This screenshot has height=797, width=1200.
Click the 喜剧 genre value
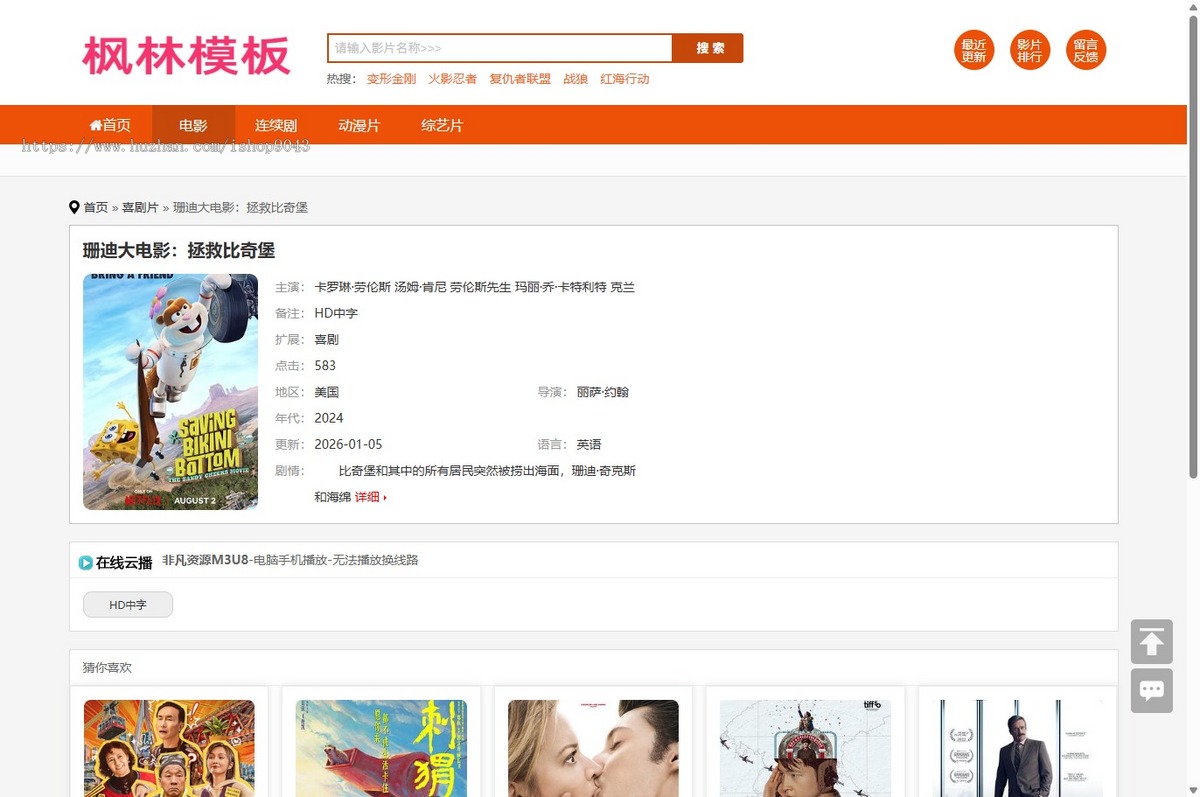click(326, 340)
